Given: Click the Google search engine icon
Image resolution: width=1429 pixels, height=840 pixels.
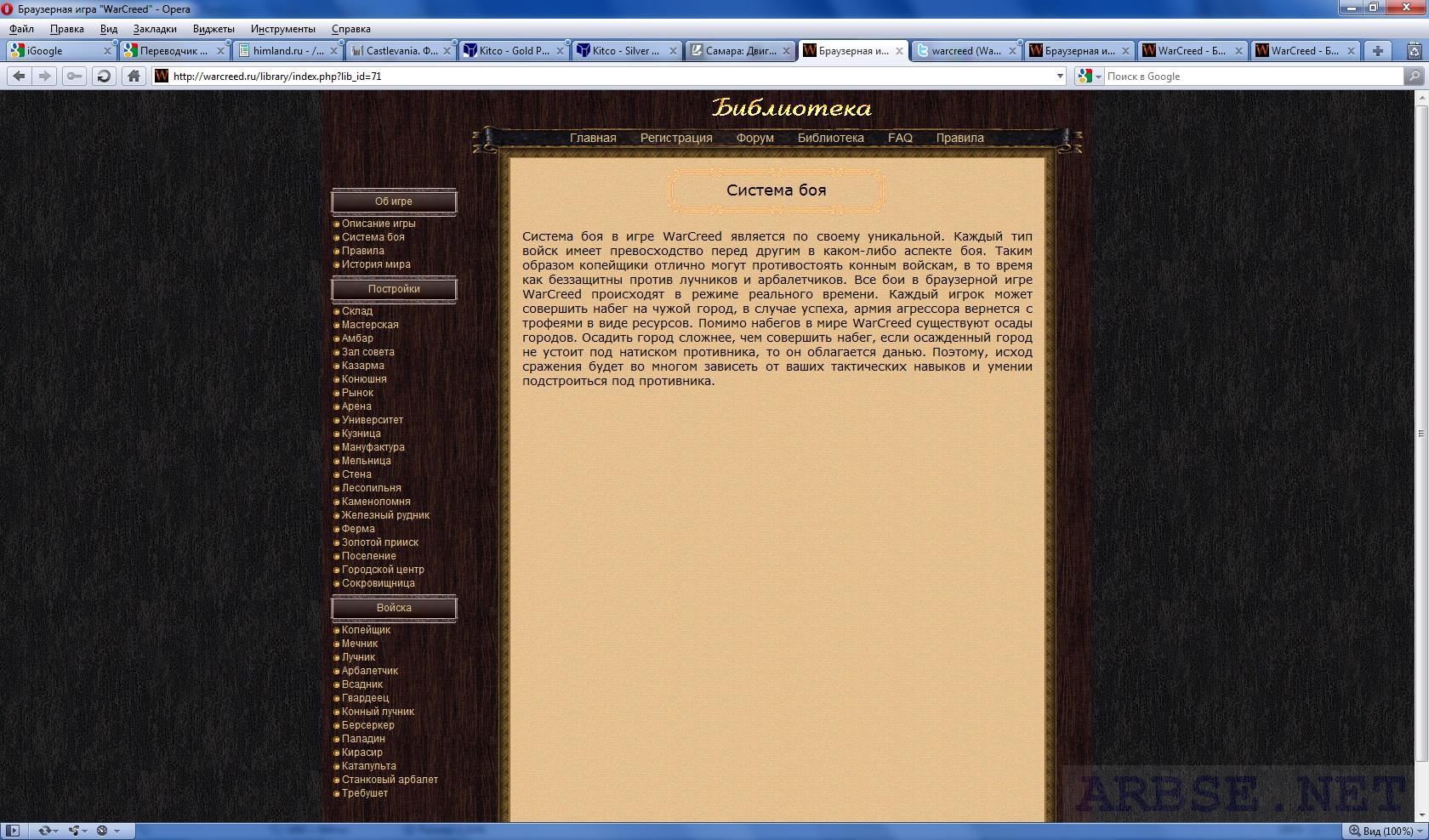Looking at the screenshot, I should [x=1085, y=76].
